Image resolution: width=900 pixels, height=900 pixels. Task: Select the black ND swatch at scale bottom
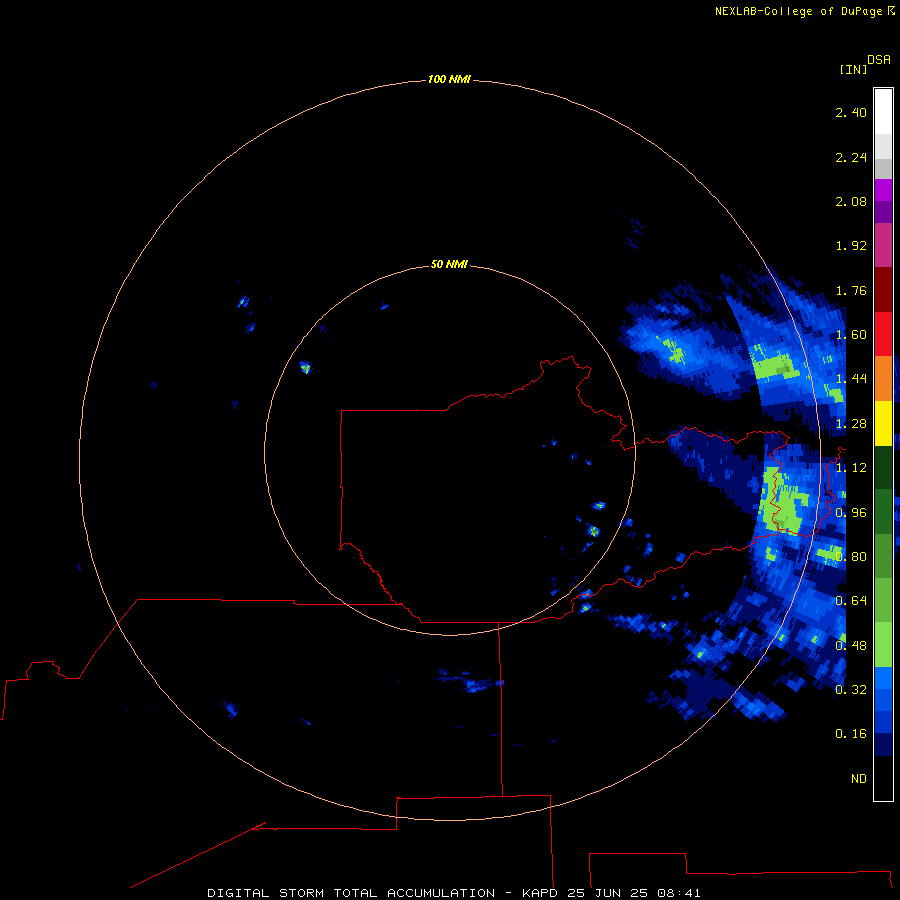pos(883,778)
